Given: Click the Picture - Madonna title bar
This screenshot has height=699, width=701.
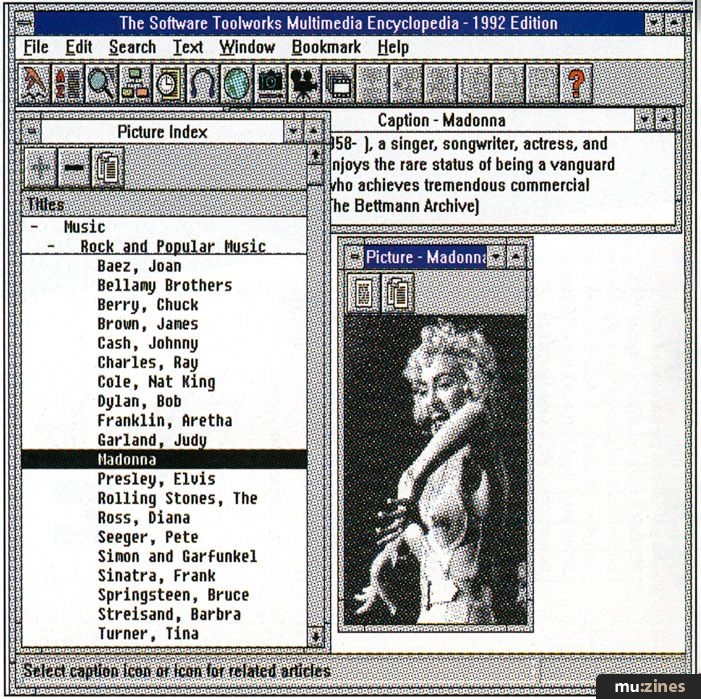Looking at the screenshot, I should pos(425,257).
